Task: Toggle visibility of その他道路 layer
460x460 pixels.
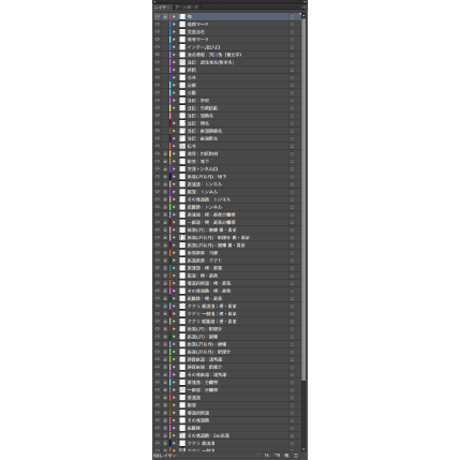Action: (x=157, y=420)
